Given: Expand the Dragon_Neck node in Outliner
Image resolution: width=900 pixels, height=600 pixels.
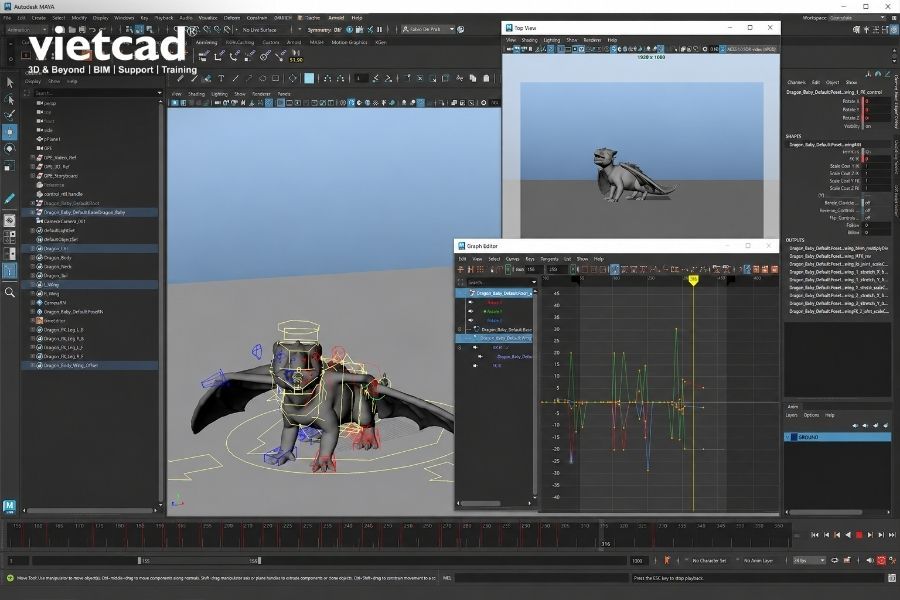Looking at the screenshot, I should [33, 267].
